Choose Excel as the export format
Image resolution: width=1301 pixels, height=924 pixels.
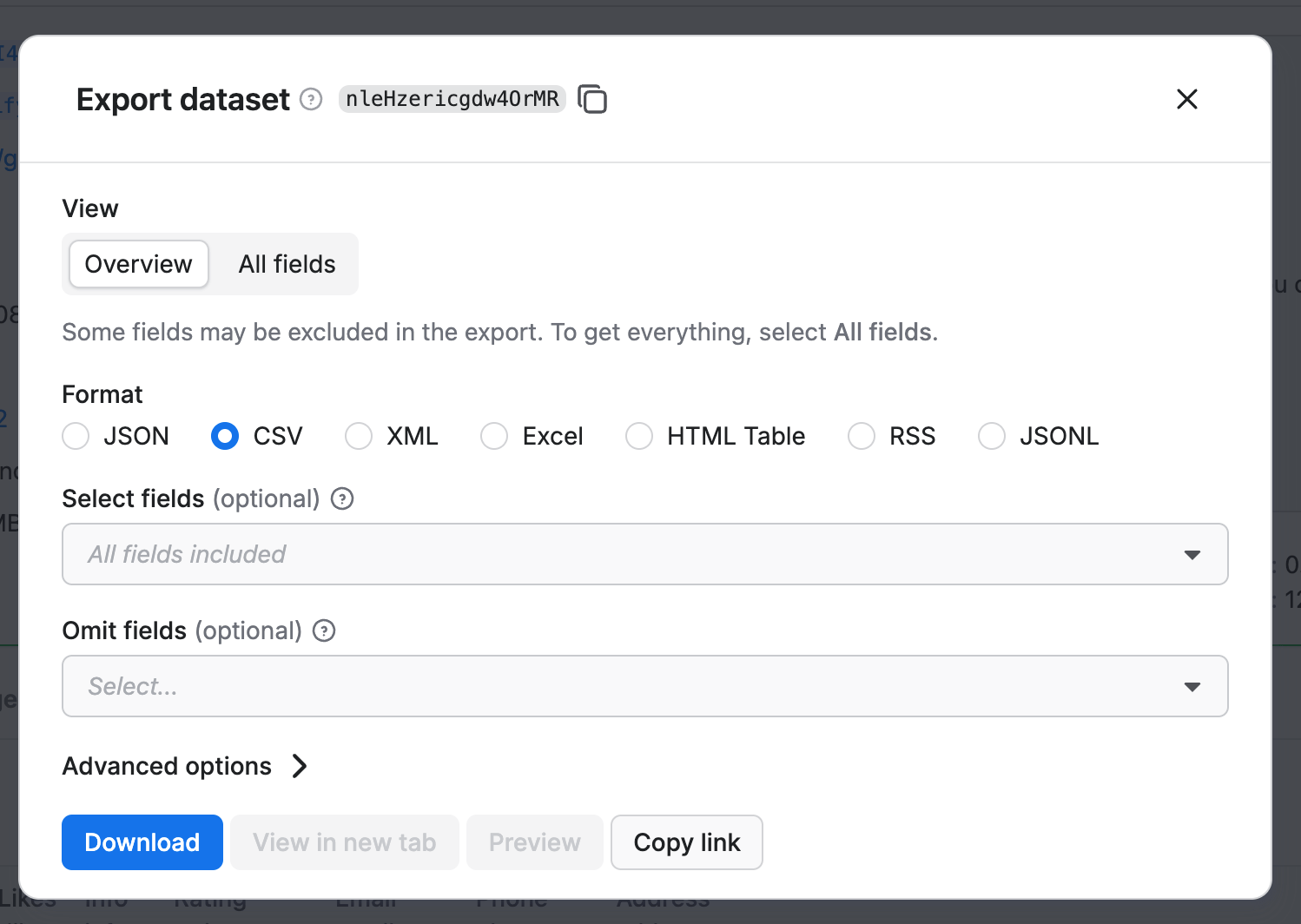pos(493,436)
